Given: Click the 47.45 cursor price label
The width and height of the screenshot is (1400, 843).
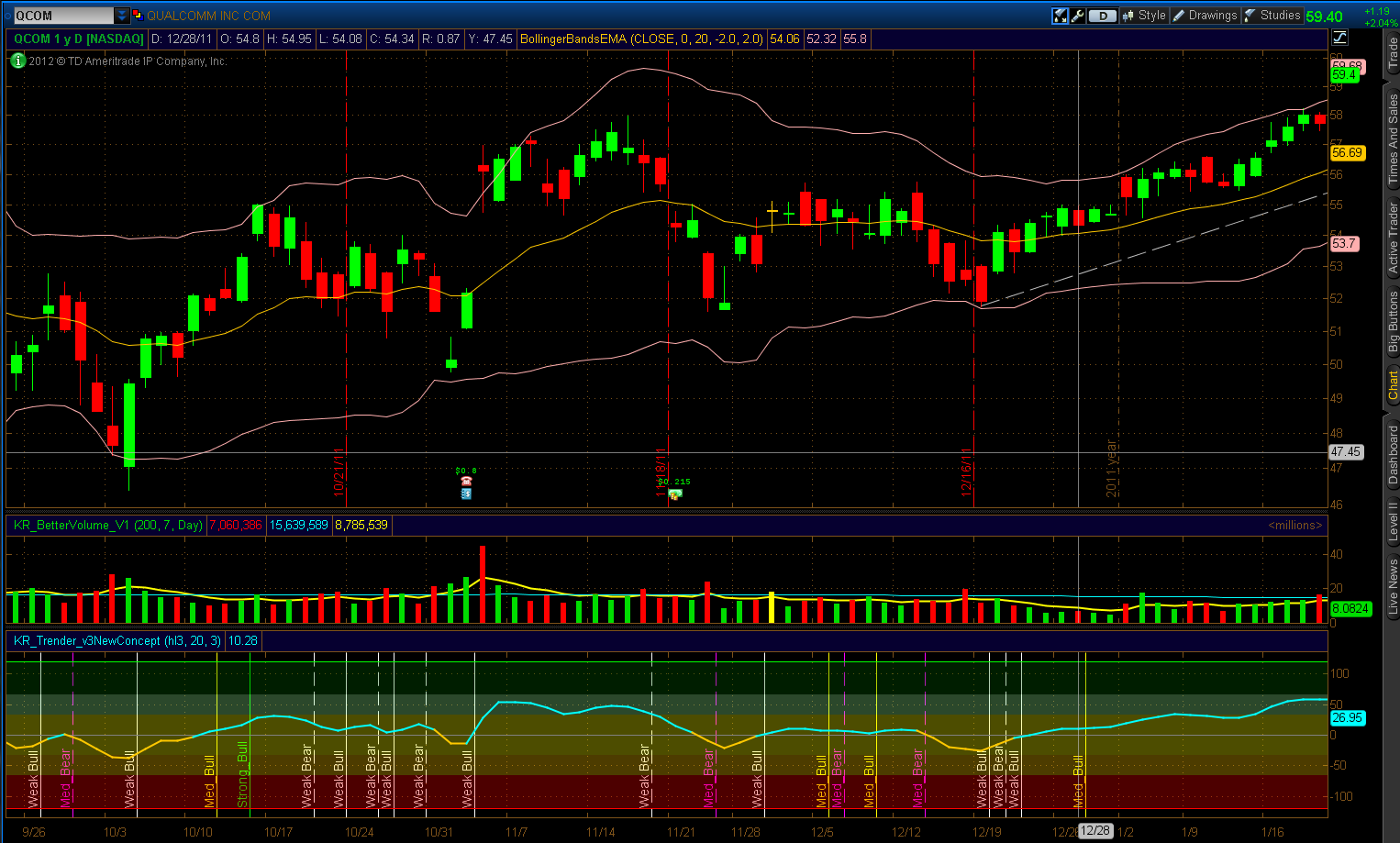Looking at the screenshot, I should click(1346, 452).
